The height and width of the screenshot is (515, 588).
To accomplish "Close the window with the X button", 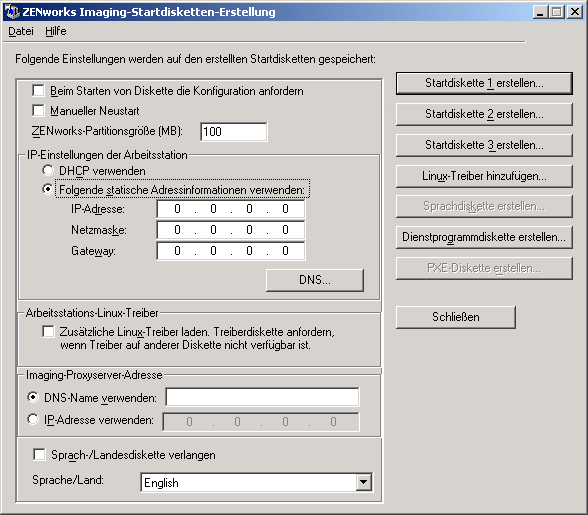I will tap(574, 12).
